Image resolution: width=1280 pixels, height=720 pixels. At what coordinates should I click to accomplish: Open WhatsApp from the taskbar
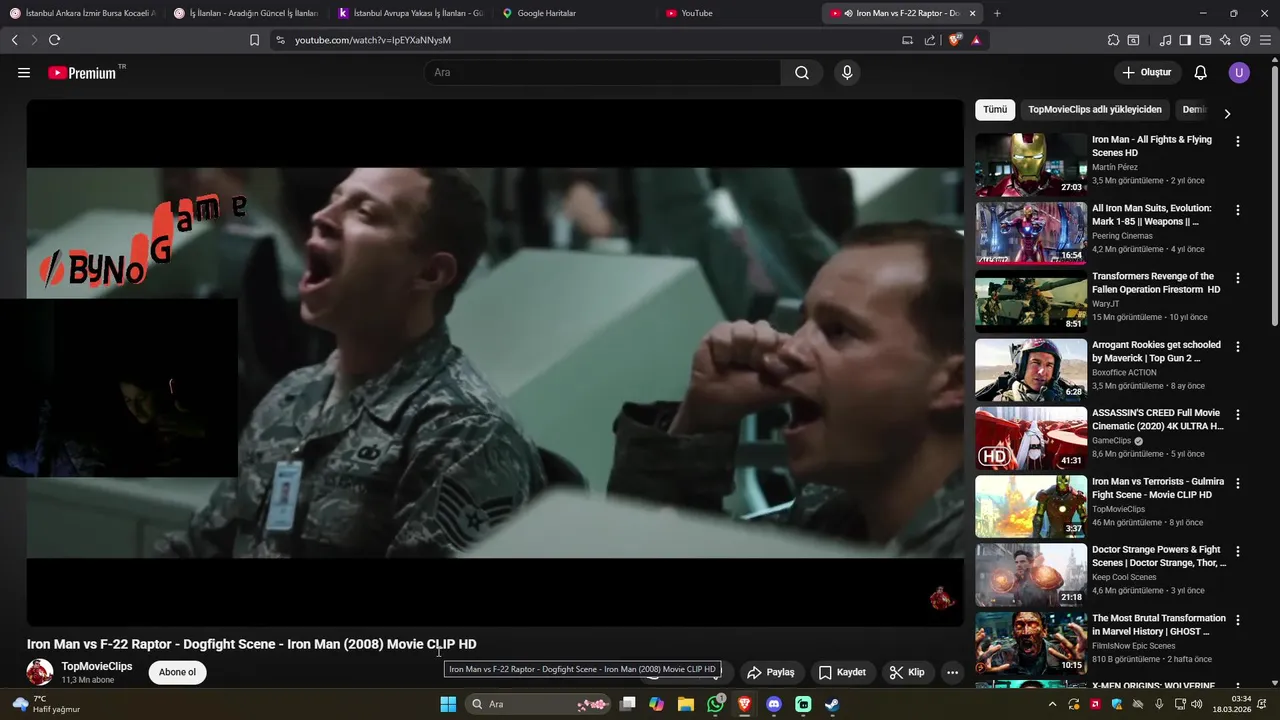(x=715, y=704)
